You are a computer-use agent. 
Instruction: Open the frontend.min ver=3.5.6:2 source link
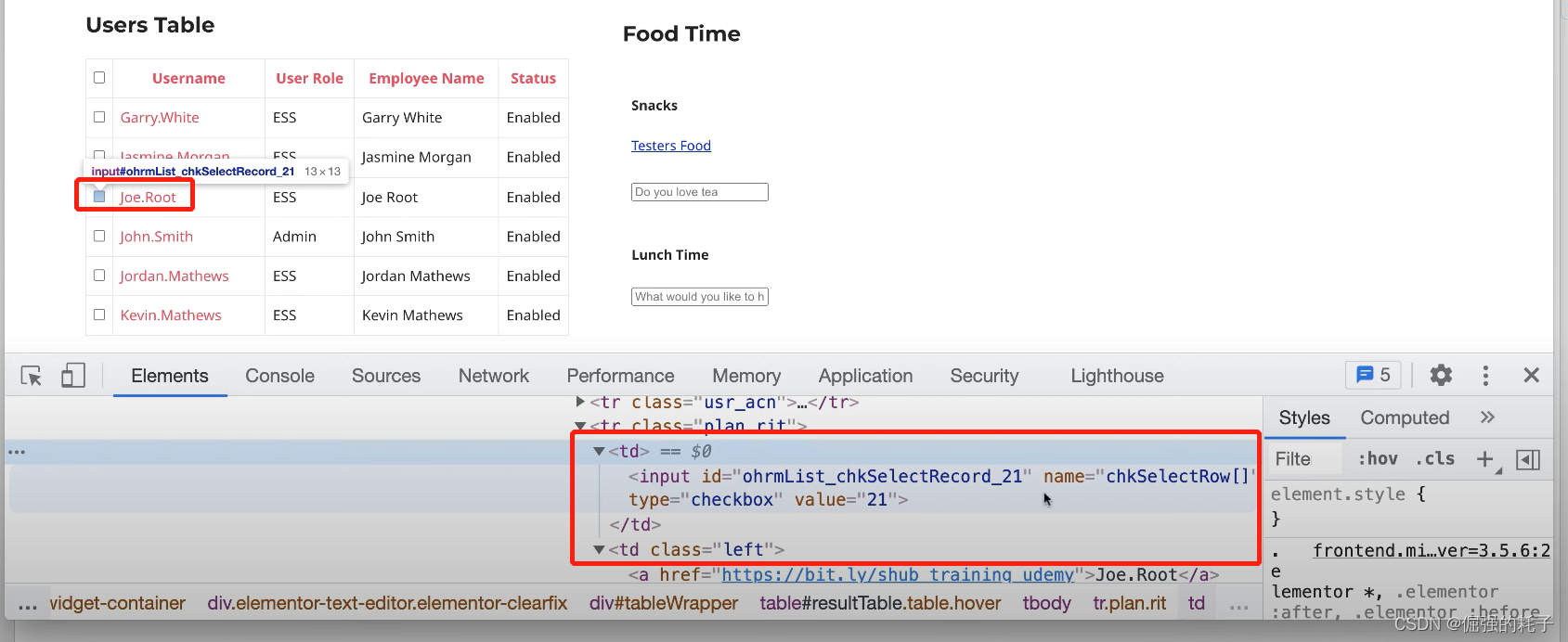click(x=1432, y=551)
